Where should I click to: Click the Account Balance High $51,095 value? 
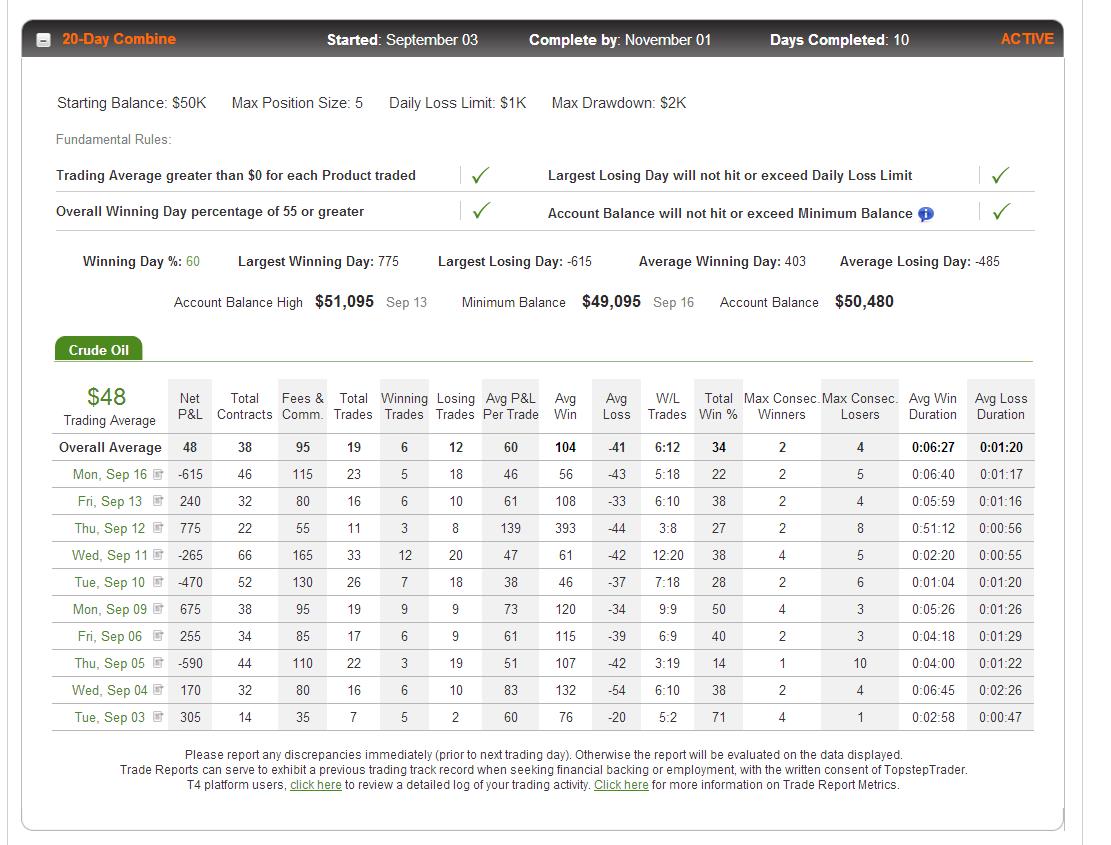click(344, 302)
